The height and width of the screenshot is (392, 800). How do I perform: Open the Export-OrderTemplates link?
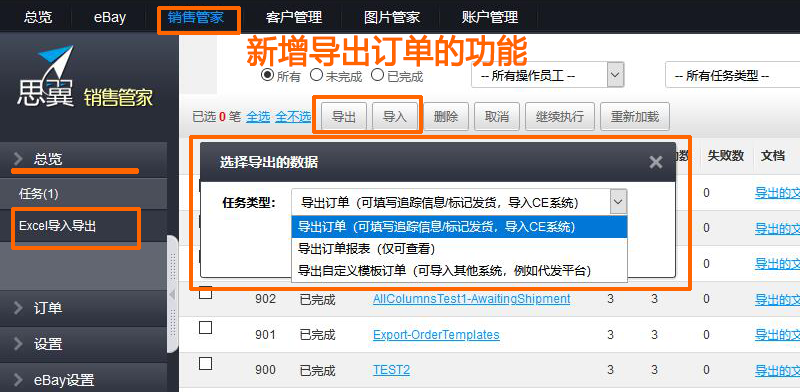436,334
